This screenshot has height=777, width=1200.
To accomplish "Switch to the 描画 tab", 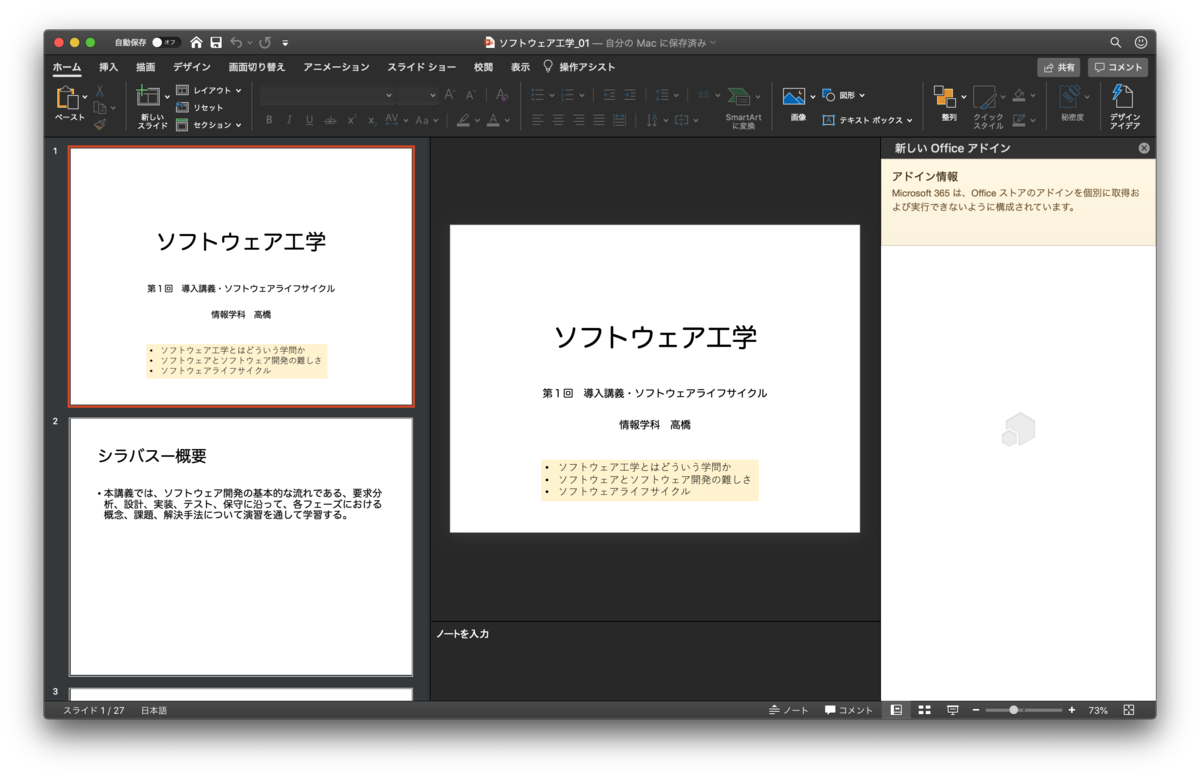I will [146, 67].
